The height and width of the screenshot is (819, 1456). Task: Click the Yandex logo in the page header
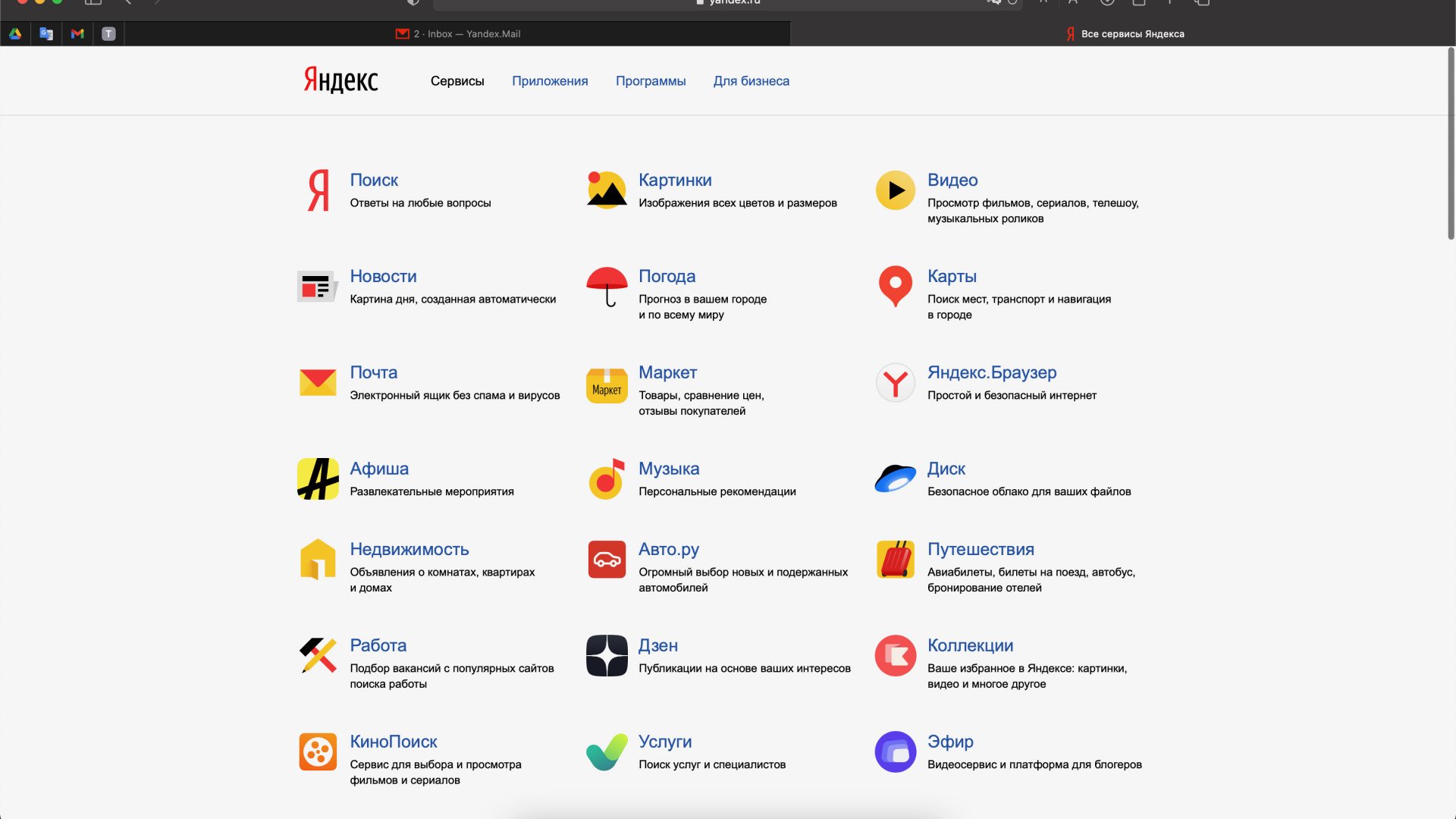pos(340,80)
